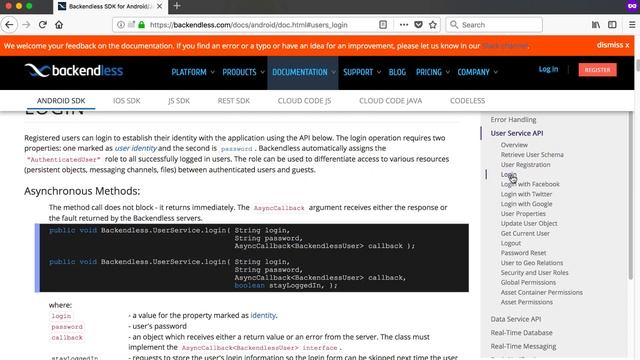This screenshot has height=360, width=640.
Task: Open User Registration in sidebar
Action: click(525, 164)
